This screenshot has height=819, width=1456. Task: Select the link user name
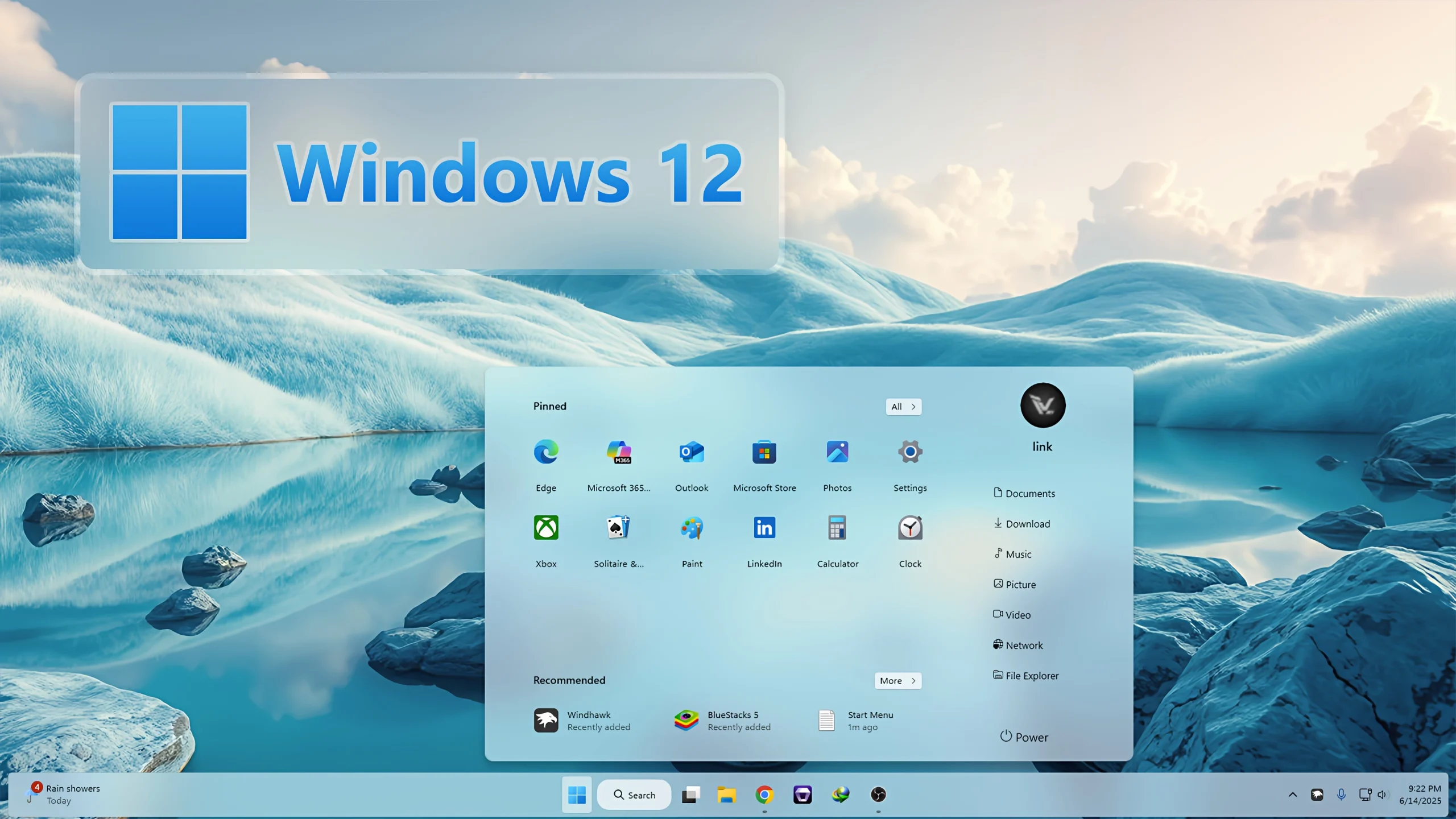click(1042, 447)
